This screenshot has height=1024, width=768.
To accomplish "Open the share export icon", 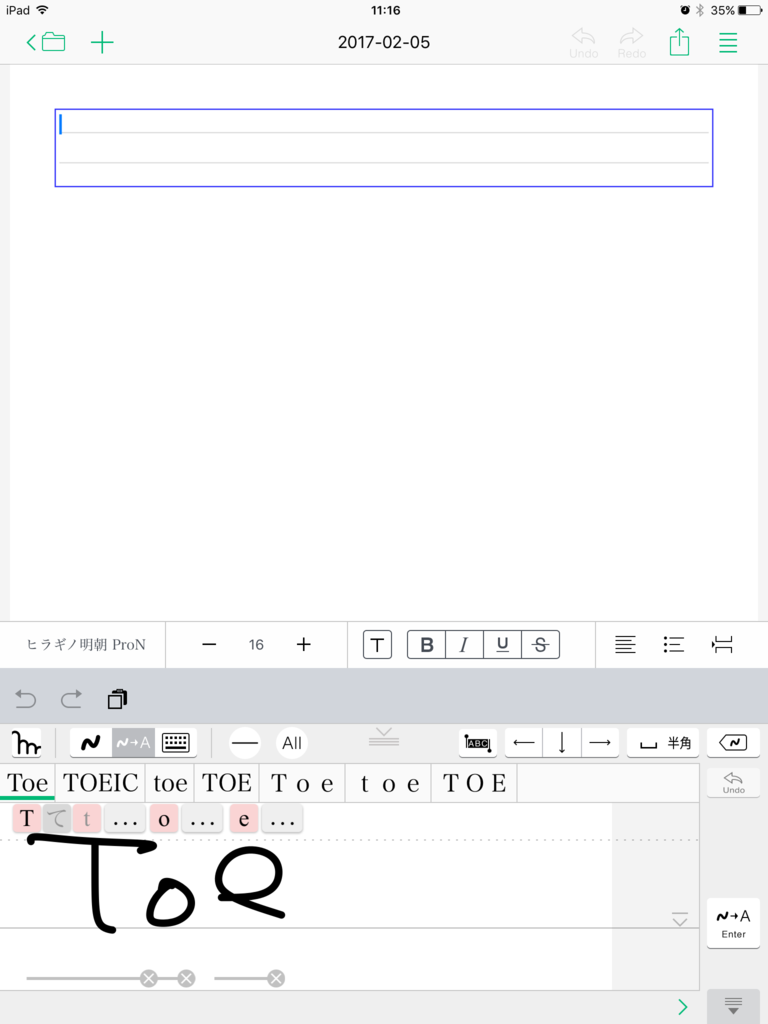I will click(x=679, y=42).
